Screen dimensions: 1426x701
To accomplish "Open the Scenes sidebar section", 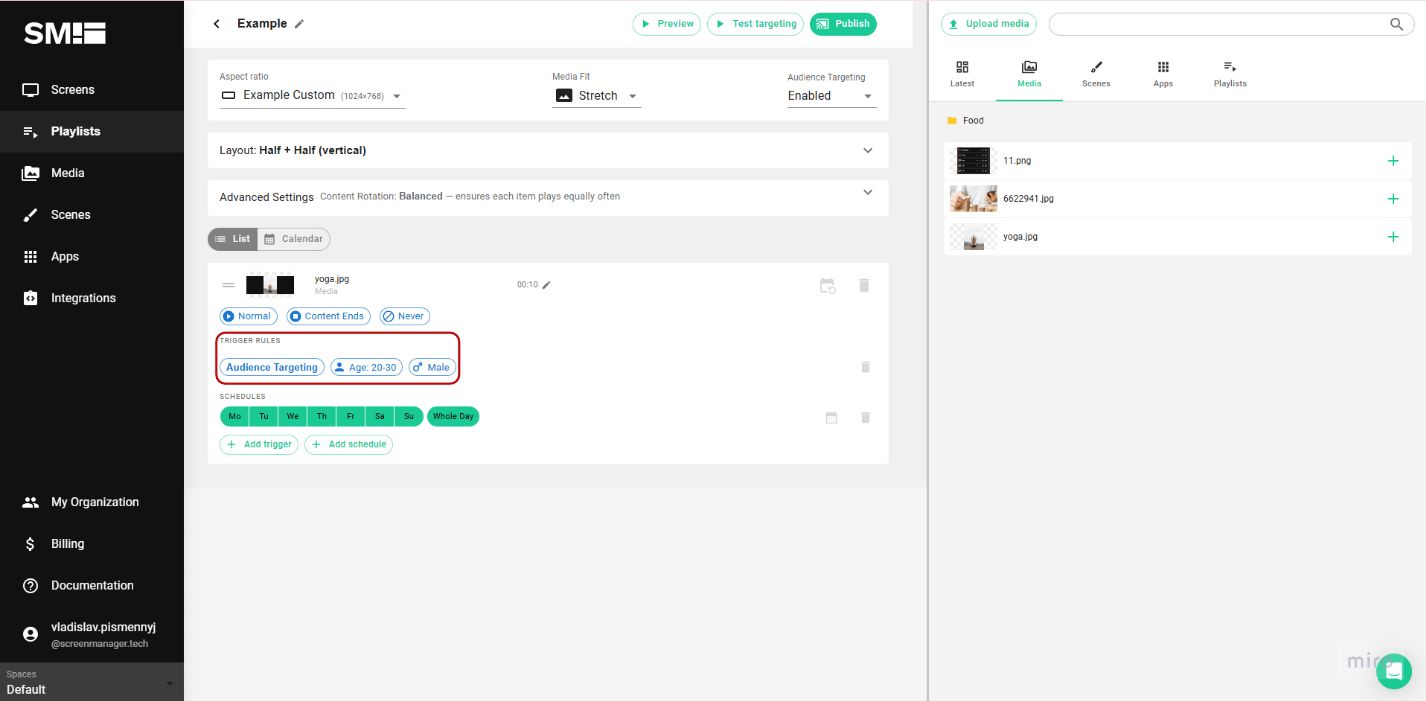I will tap(70, 215).
